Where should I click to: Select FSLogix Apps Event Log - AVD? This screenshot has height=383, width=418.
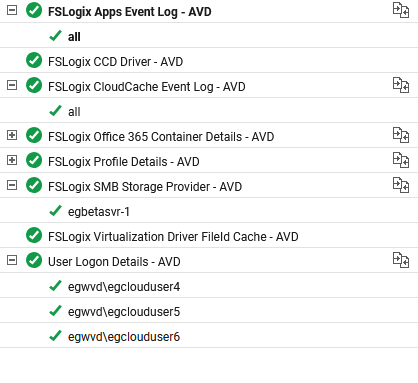point(130,12)
